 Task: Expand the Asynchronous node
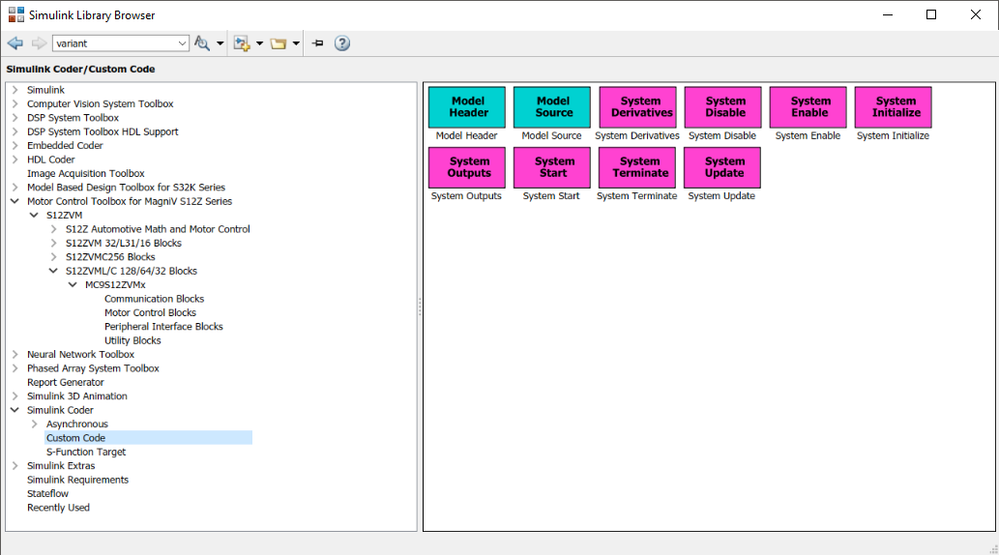tap(34, 424)
